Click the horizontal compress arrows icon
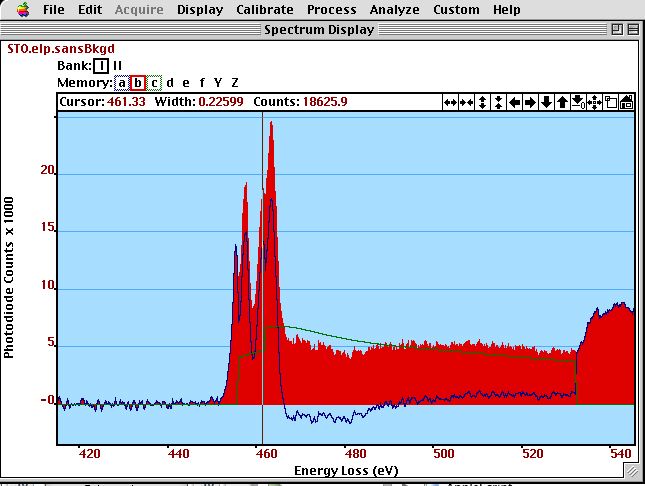The height and width of the screenshot is (486, 645). tap(466, 102)
